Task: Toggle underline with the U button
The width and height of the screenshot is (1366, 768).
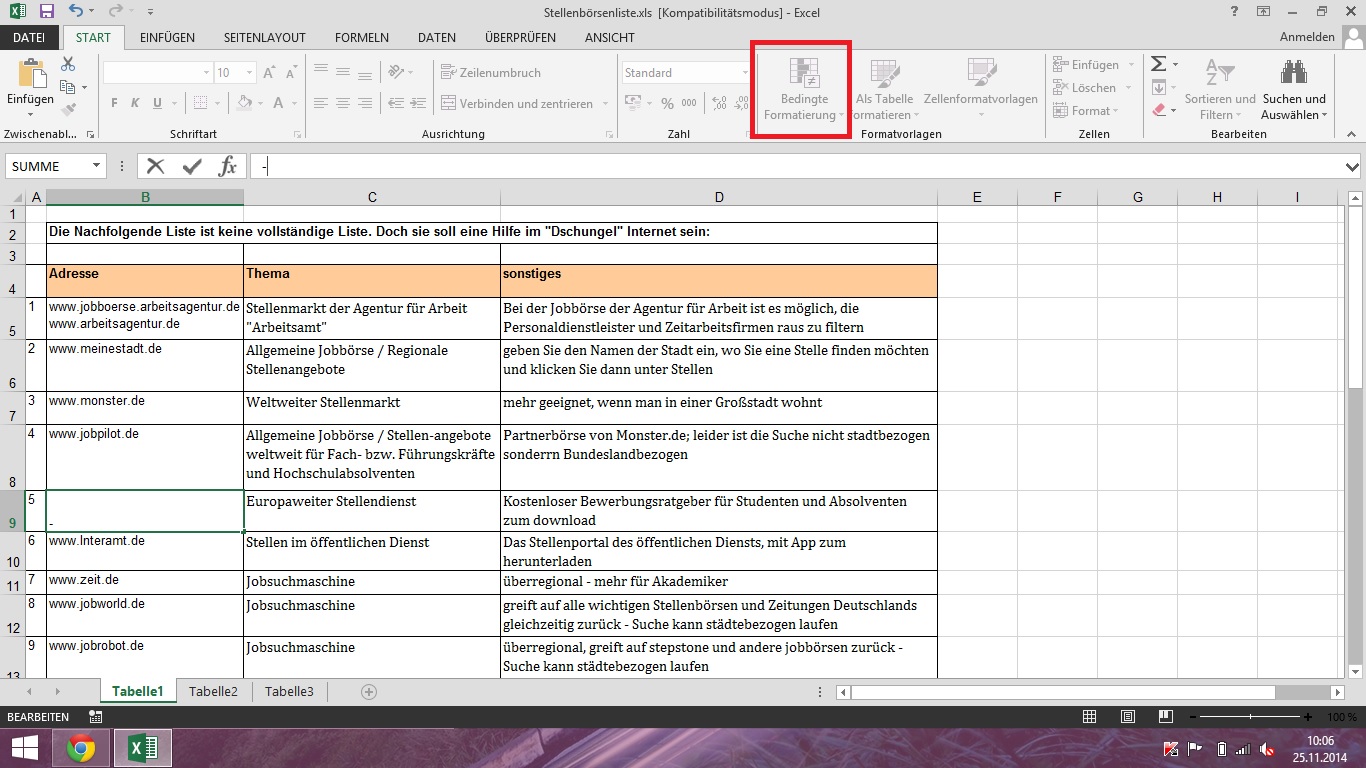Action: click(158, 103)
